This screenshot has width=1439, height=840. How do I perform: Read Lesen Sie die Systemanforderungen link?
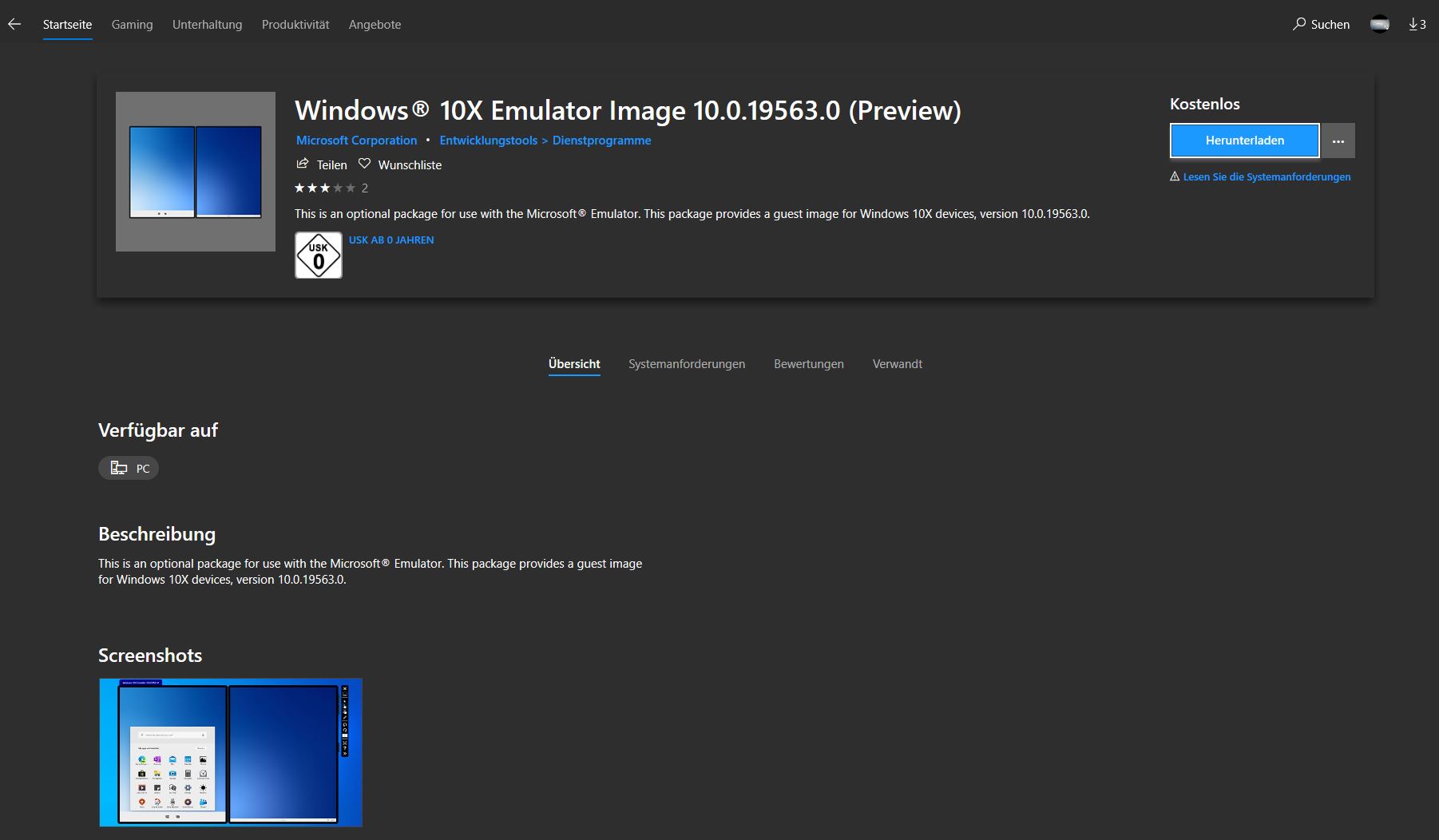tap(1267, 177)
